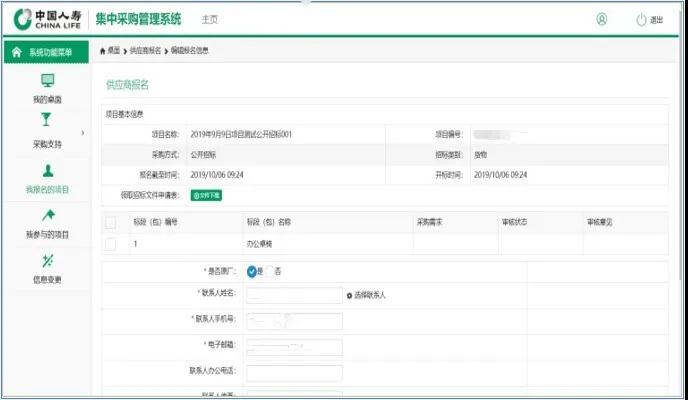The height and width of the screenshot is (400, 688).
Task: Click the 供应商报名 page heading
Action: (127, 85)
